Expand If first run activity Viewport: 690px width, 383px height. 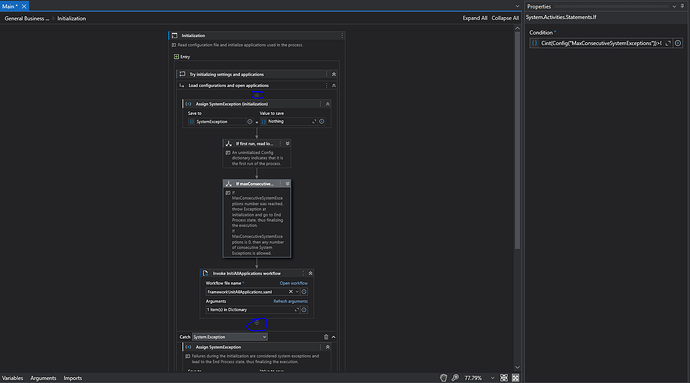click(287, 144)
